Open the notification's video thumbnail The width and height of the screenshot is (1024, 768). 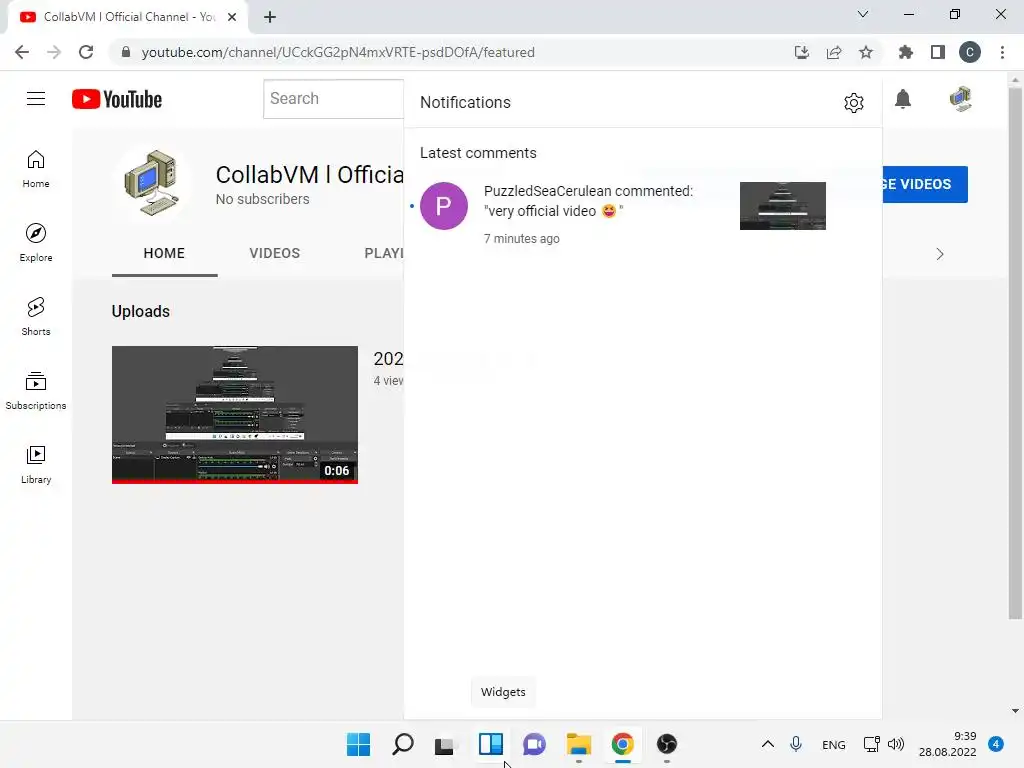pyautogui.click(x=782, y=206)
